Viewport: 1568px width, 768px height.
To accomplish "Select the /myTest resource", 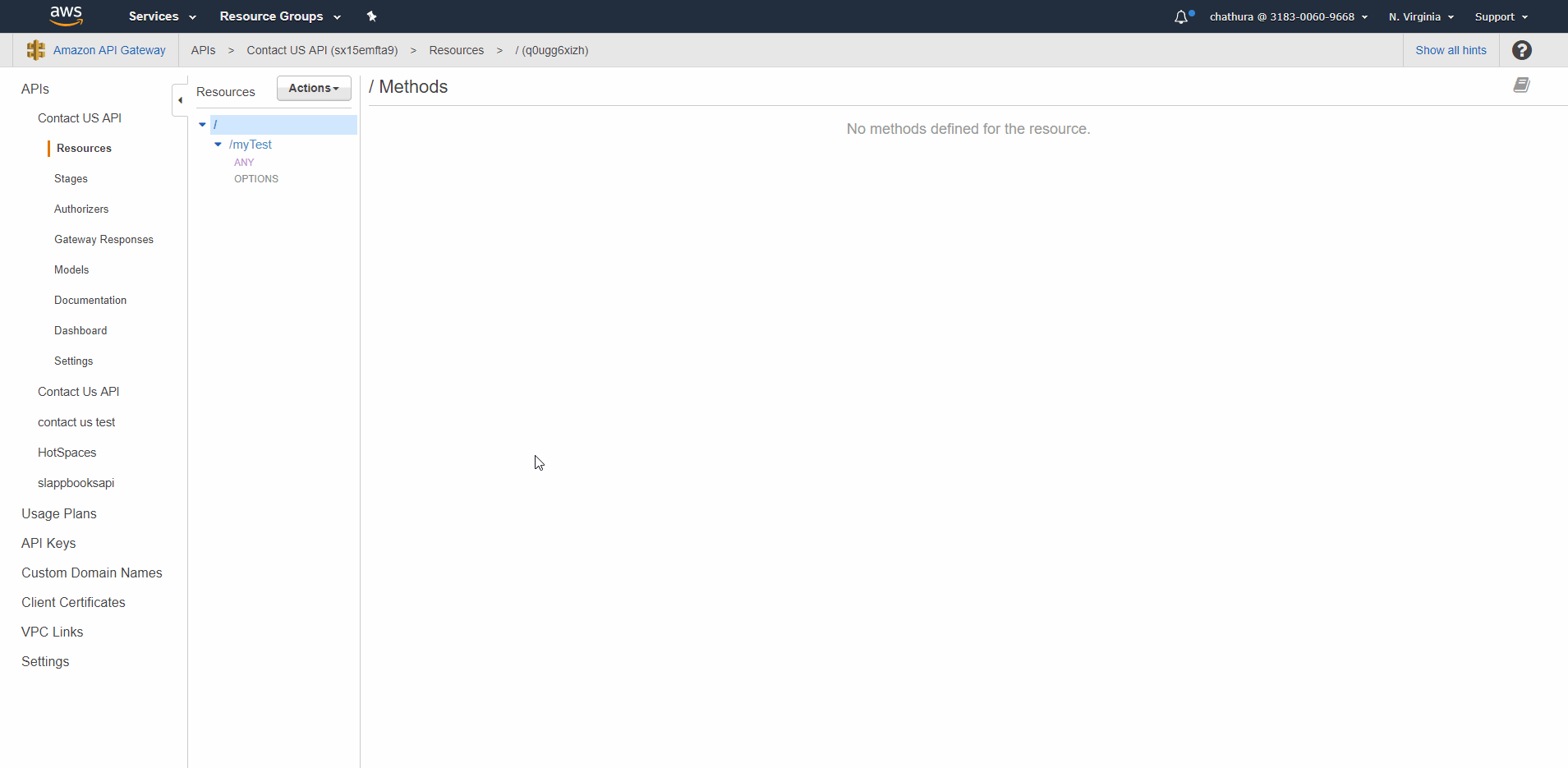I will pos(250,145).
